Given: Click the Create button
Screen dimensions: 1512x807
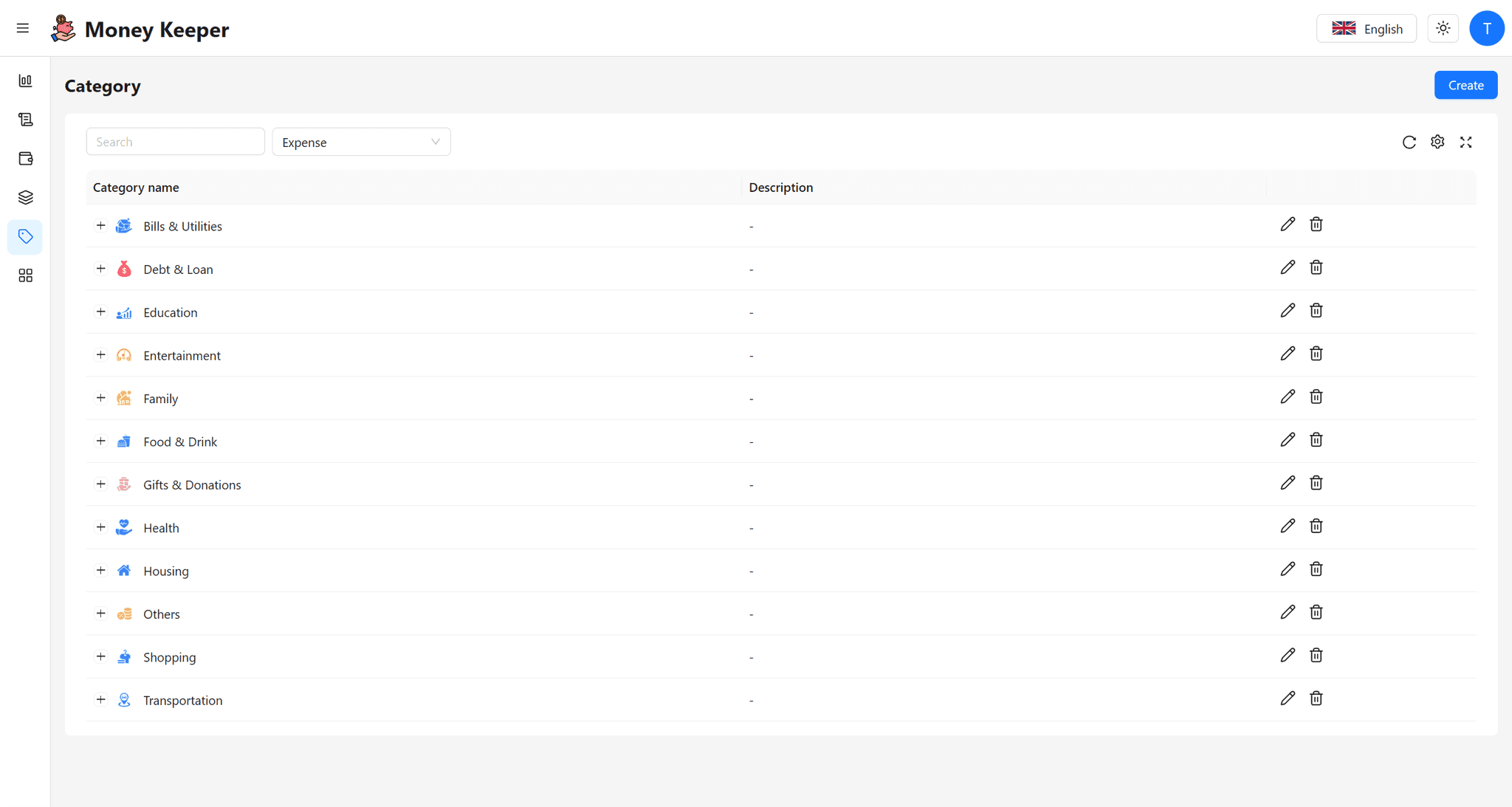Looking at the screenshot, I should tap(1465, 85).
